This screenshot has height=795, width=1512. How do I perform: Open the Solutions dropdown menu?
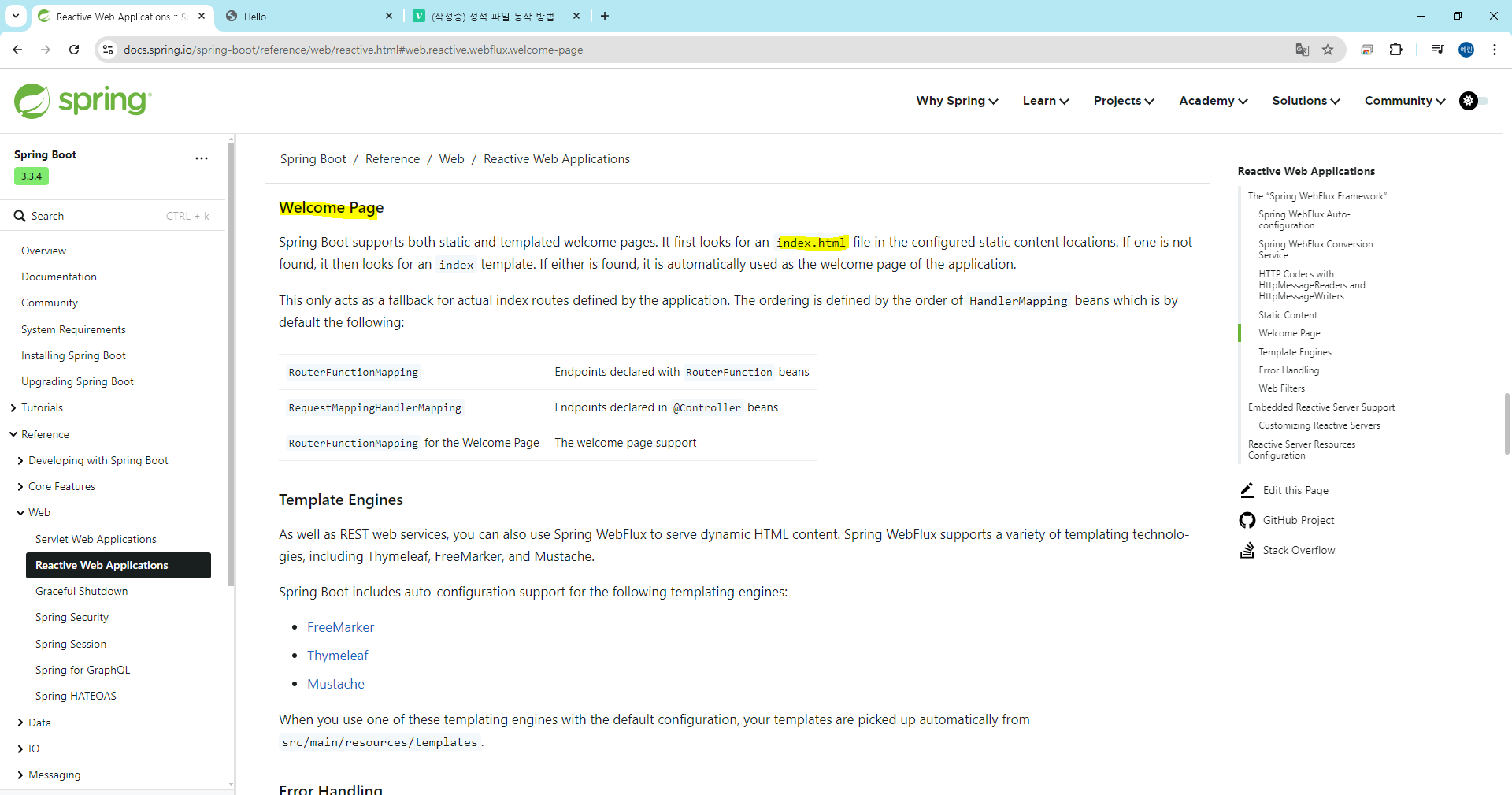[x=1306, y=101]
